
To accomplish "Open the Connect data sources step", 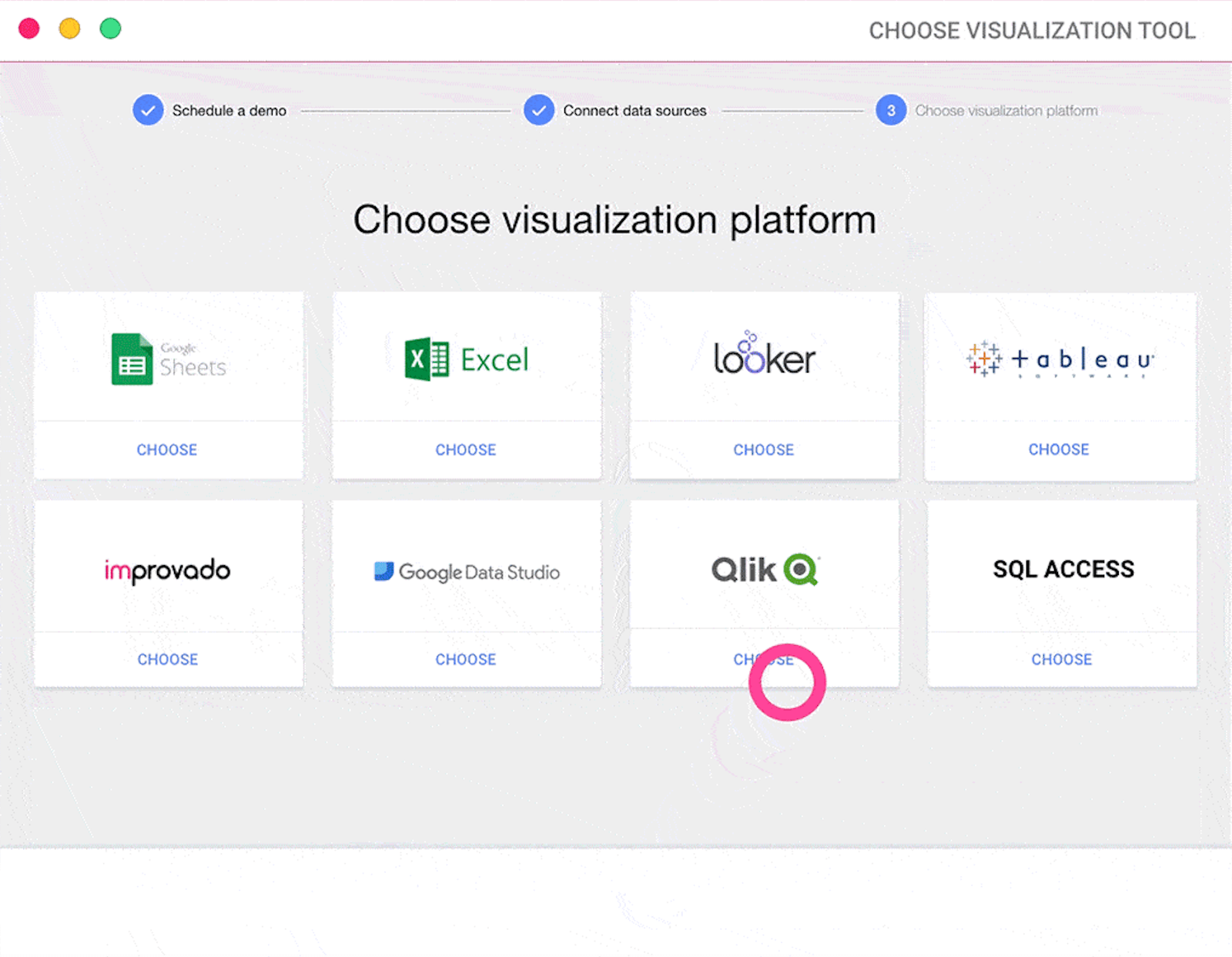I will click(x=634, y=110).
